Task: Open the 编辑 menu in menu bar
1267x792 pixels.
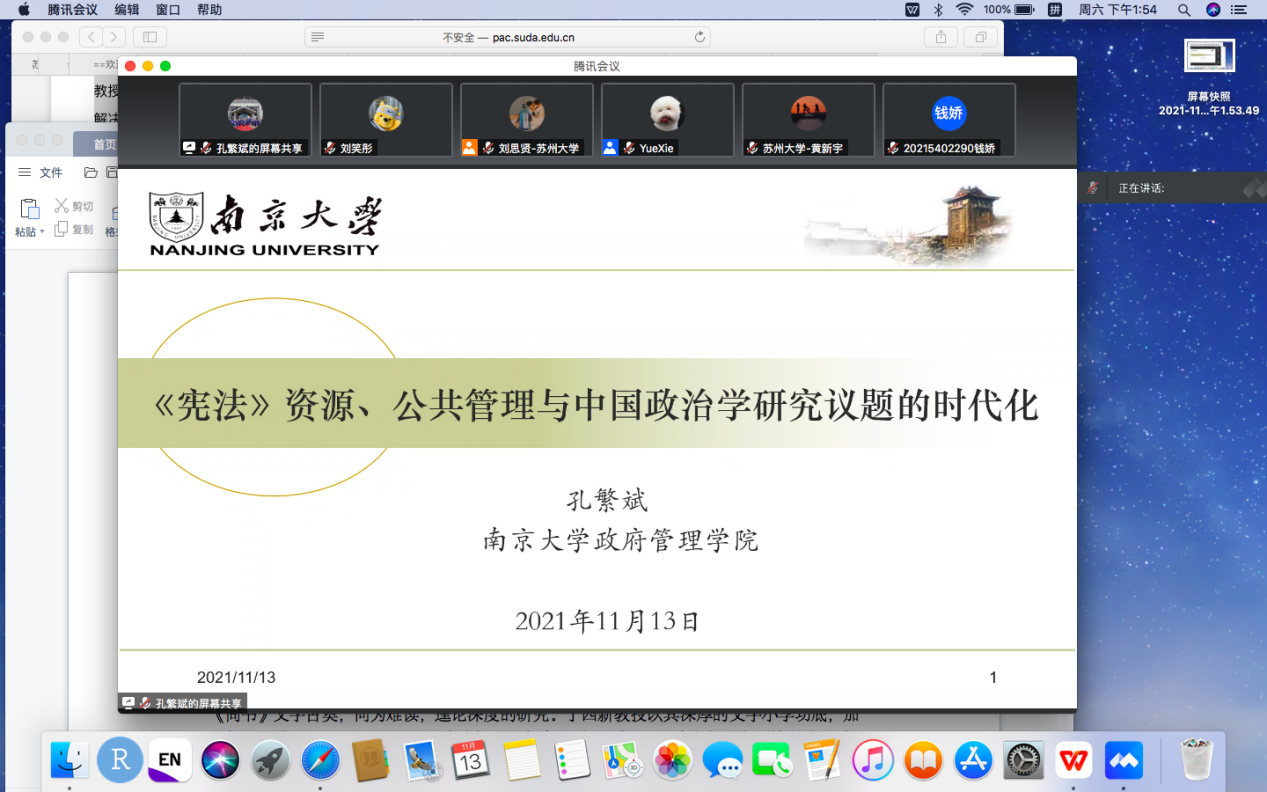Action: (127, 9)
